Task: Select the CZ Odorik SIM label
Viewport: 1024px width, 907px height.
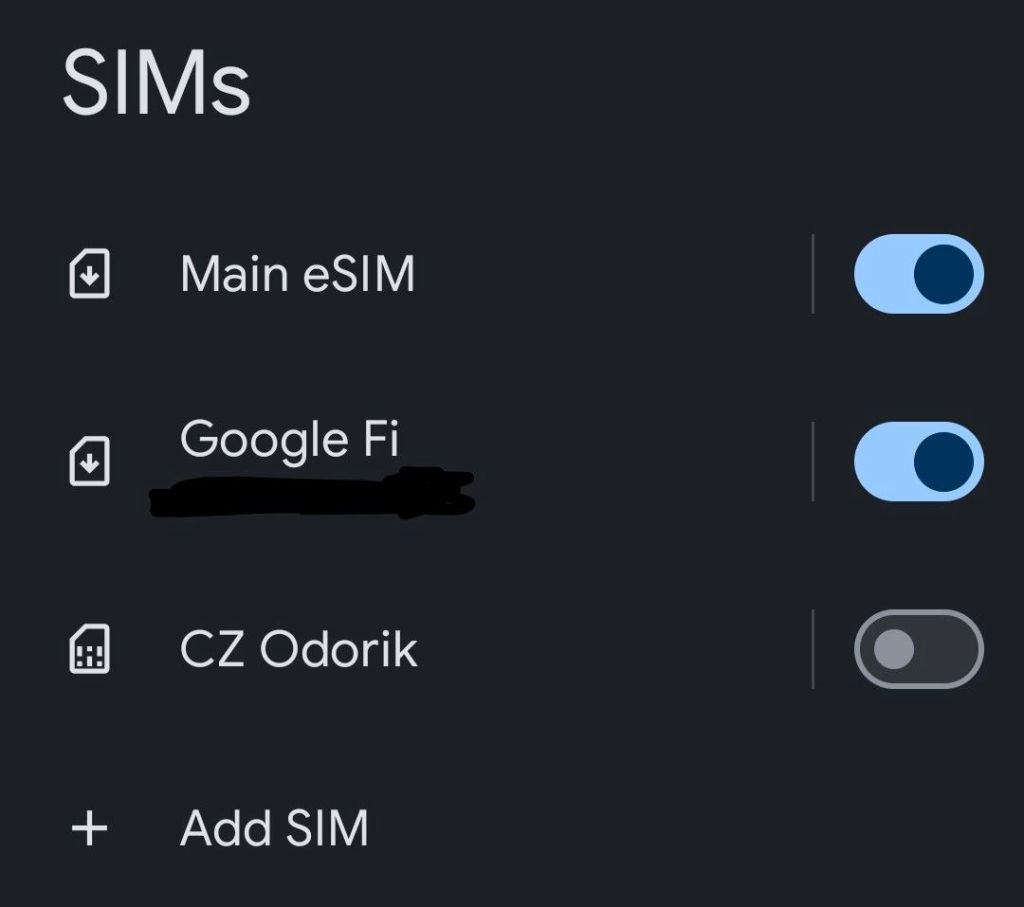Action: 298,650
